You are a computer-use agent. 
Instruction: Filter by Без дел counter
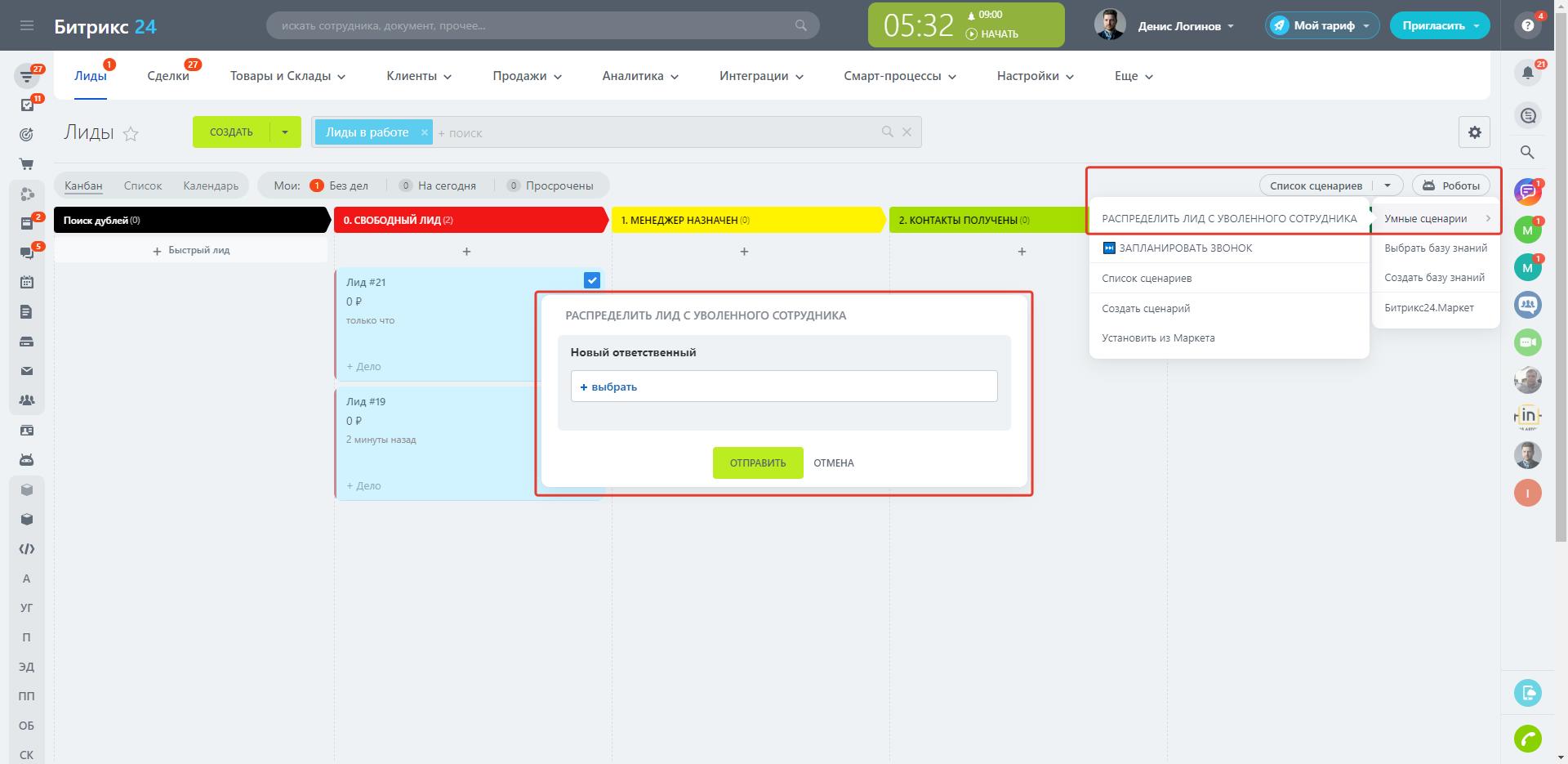(x=339, y=185)
